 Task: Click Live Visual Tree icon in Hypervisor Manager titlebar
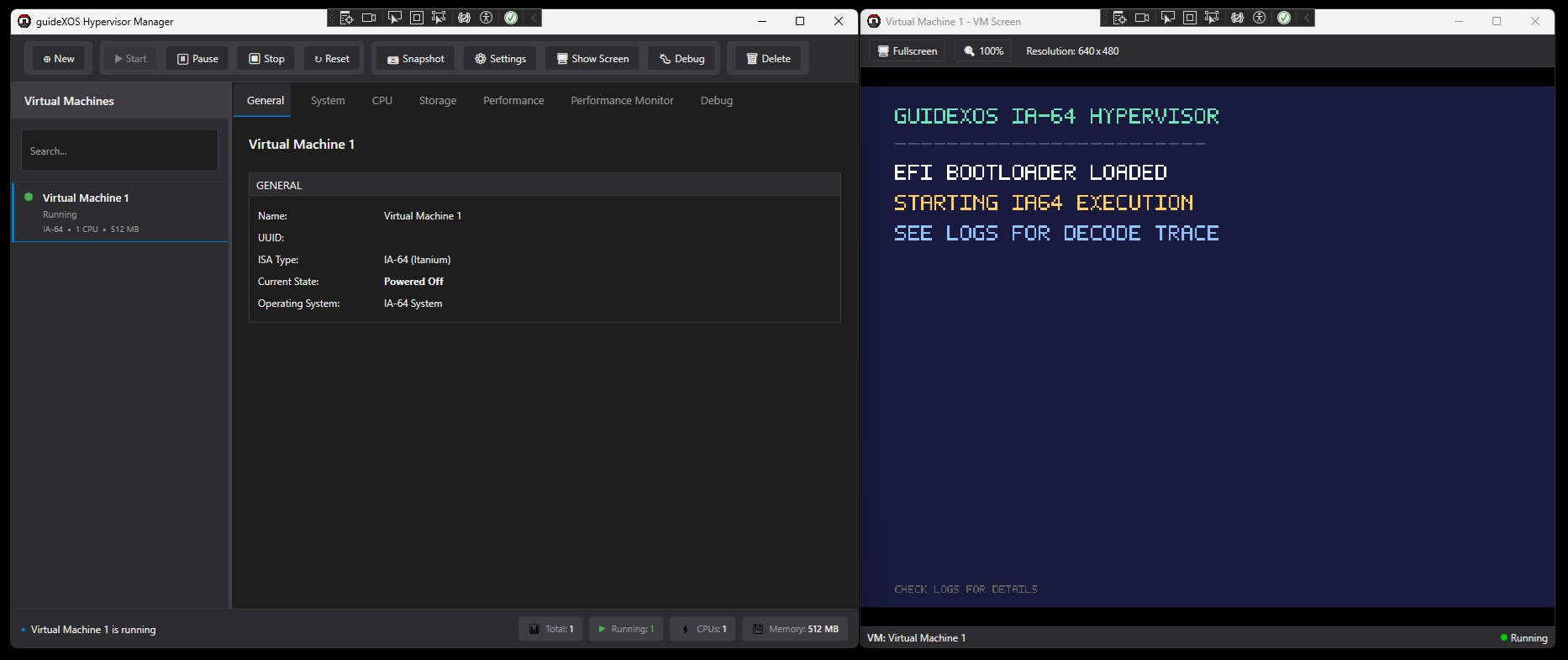point(346,18)
